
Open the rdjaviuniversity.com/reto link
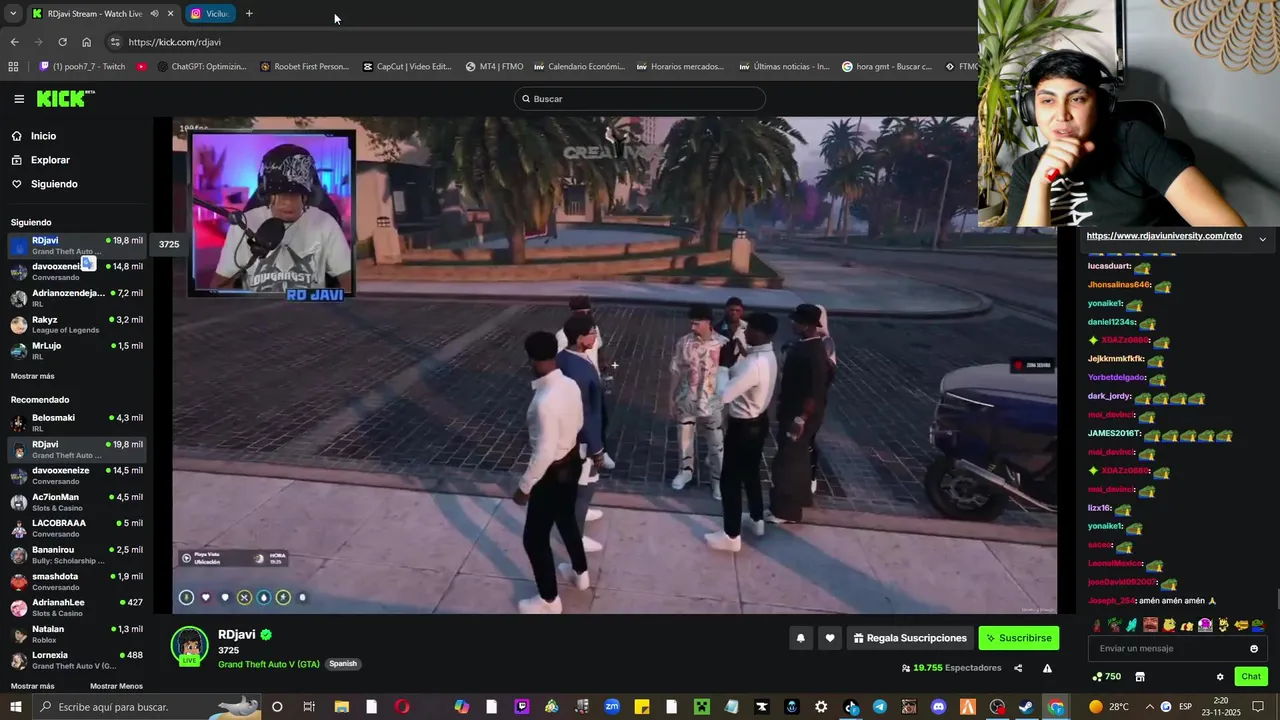pos(1164,236)
